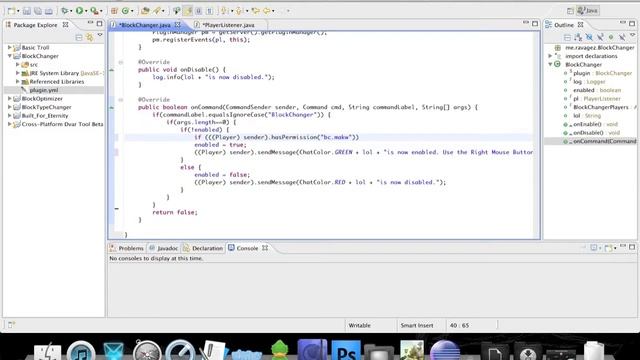Open Safari compass icon in Dock
The width and height of the screenshot is (640, 360).
147,351
